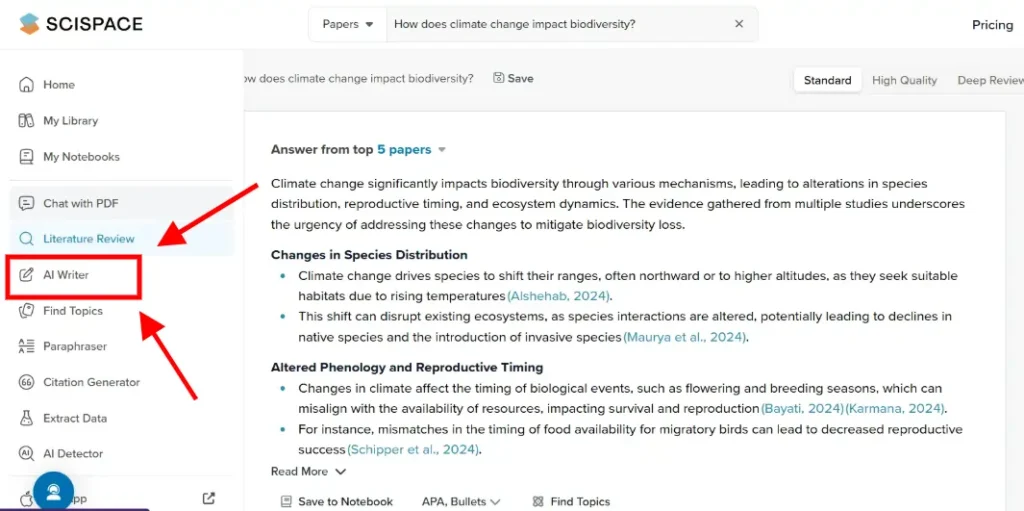Open Extract Data sidebar icon
This screenshot has height=511, width=1024.
(27, 418)
